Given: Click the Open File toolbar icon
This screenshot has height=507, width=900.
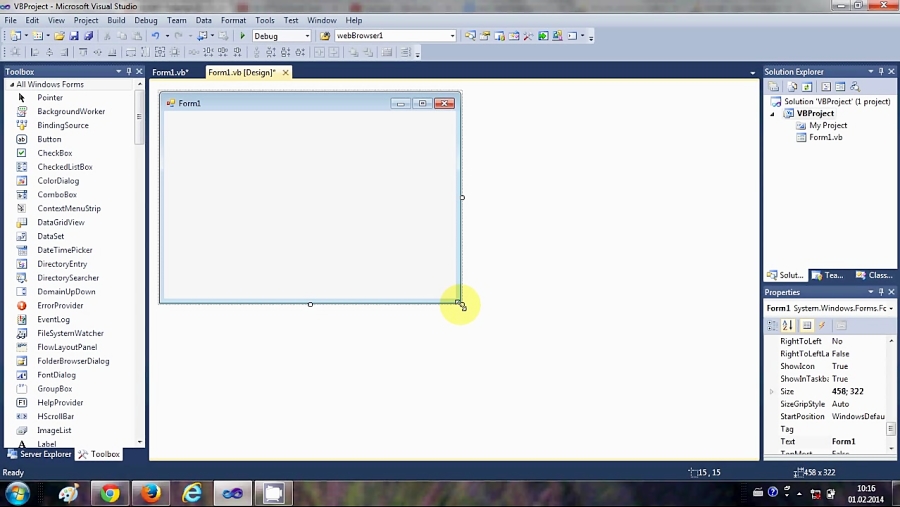Looking at the screenshot, I should point(60,36).
